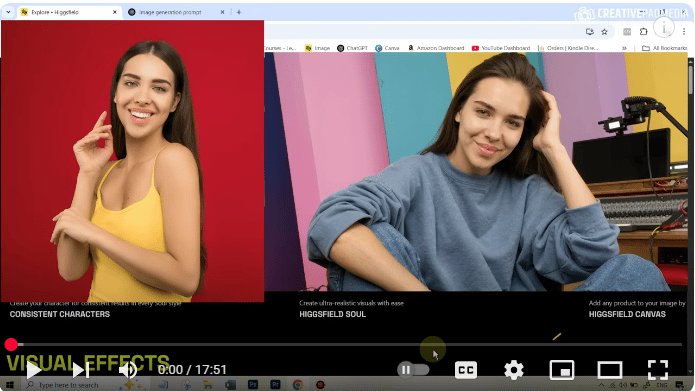Screen dimensions: 695x391
Task: Open the All Bookmarks folder
Action: pos(664,48)
